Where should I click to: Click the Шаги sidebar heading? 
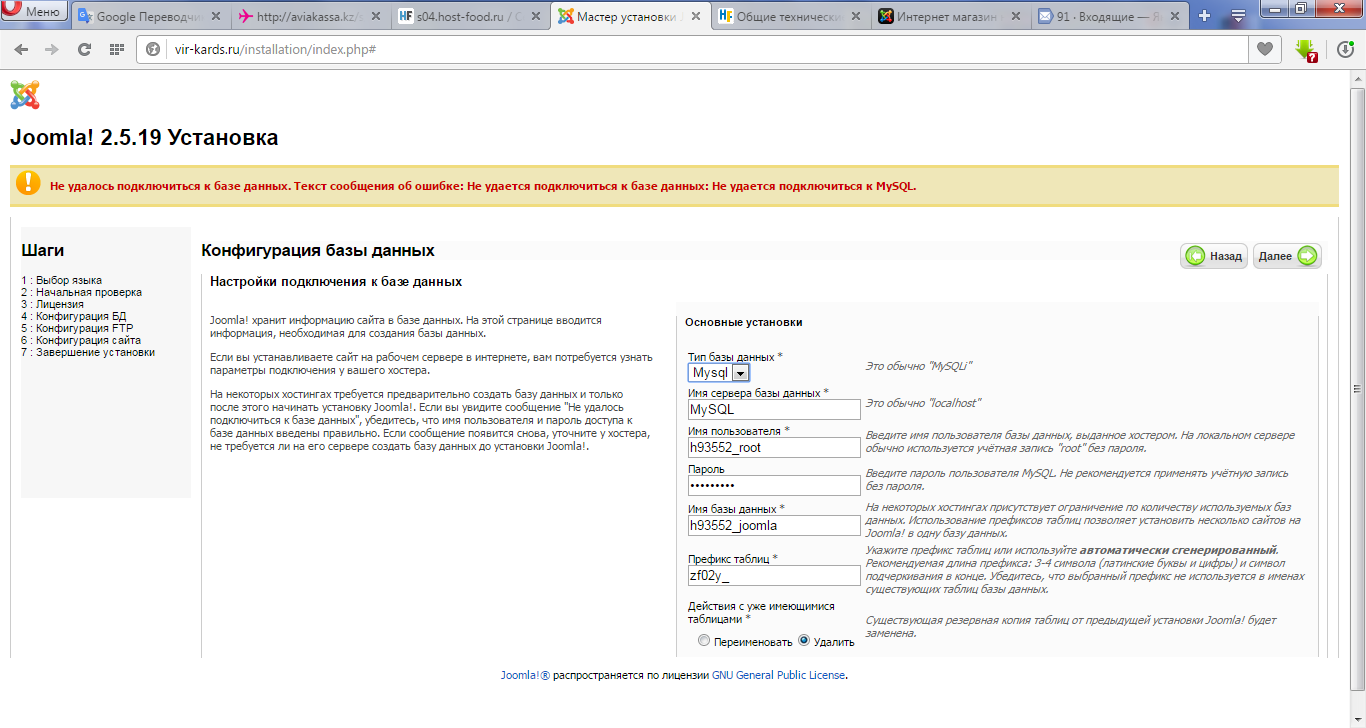[x=43, y=250]
